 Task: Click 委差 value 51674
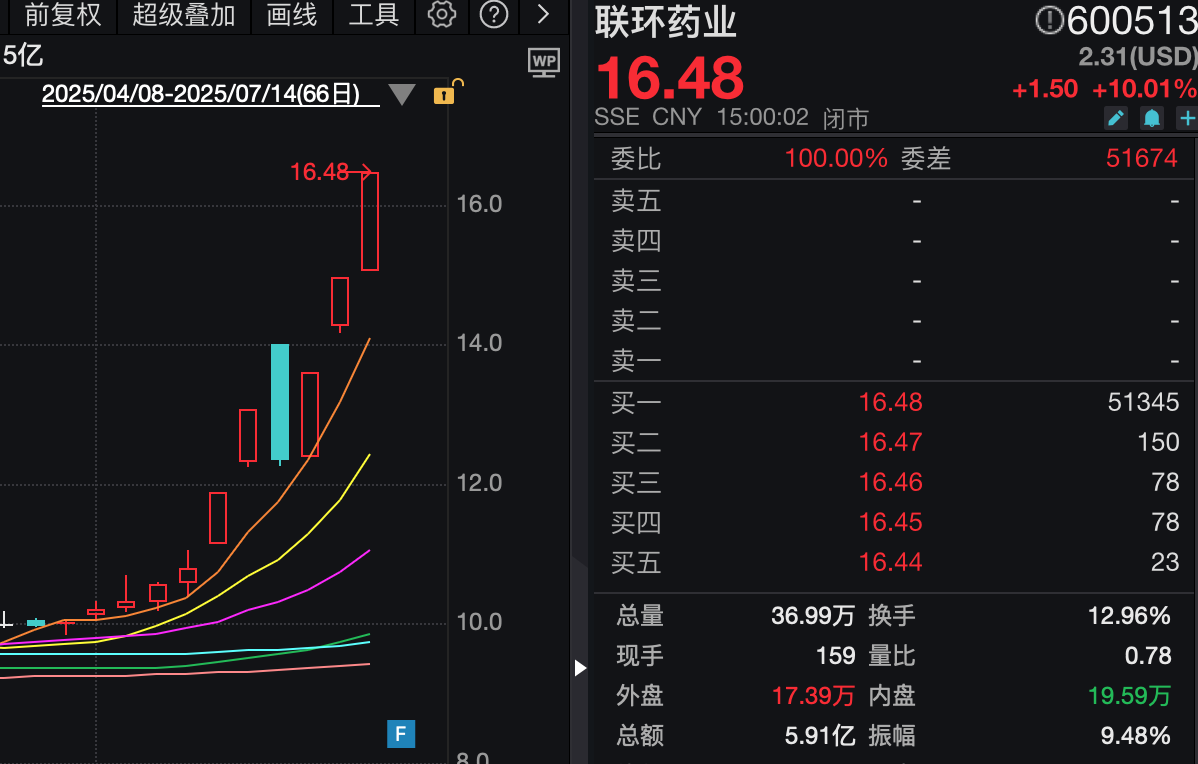1141,159
